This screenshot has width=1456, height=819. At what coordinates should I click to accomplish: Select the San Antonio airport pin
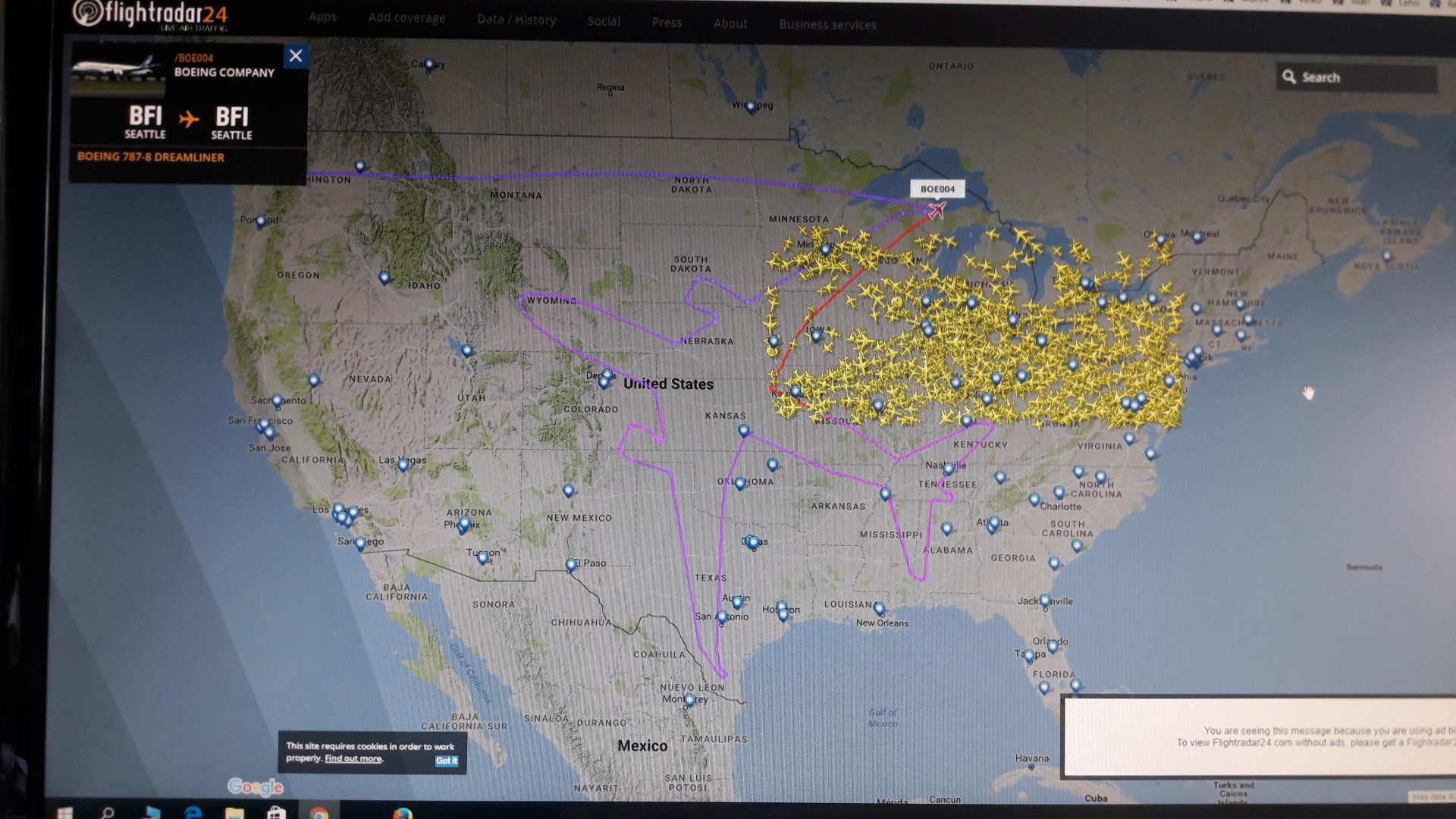[x=721, y=618]
